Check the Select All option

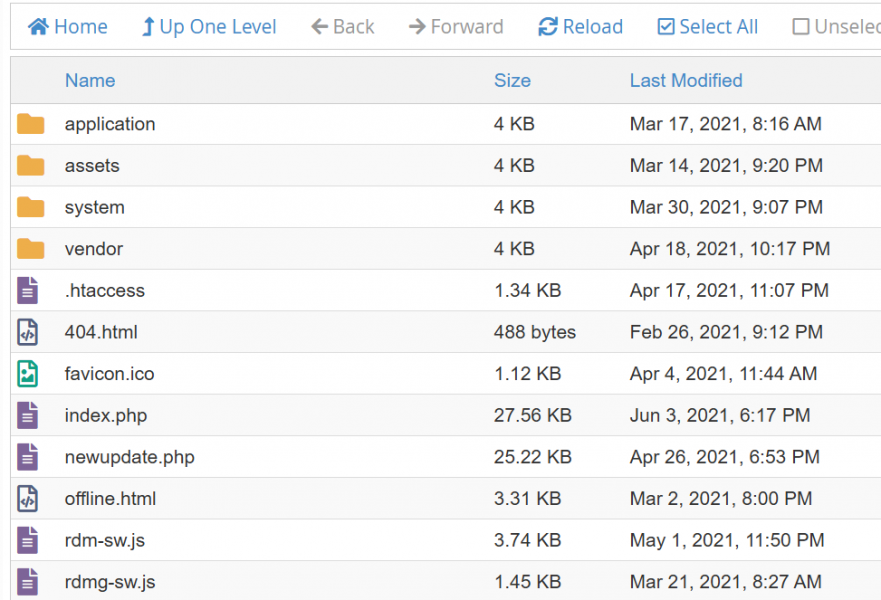[707, 27]
